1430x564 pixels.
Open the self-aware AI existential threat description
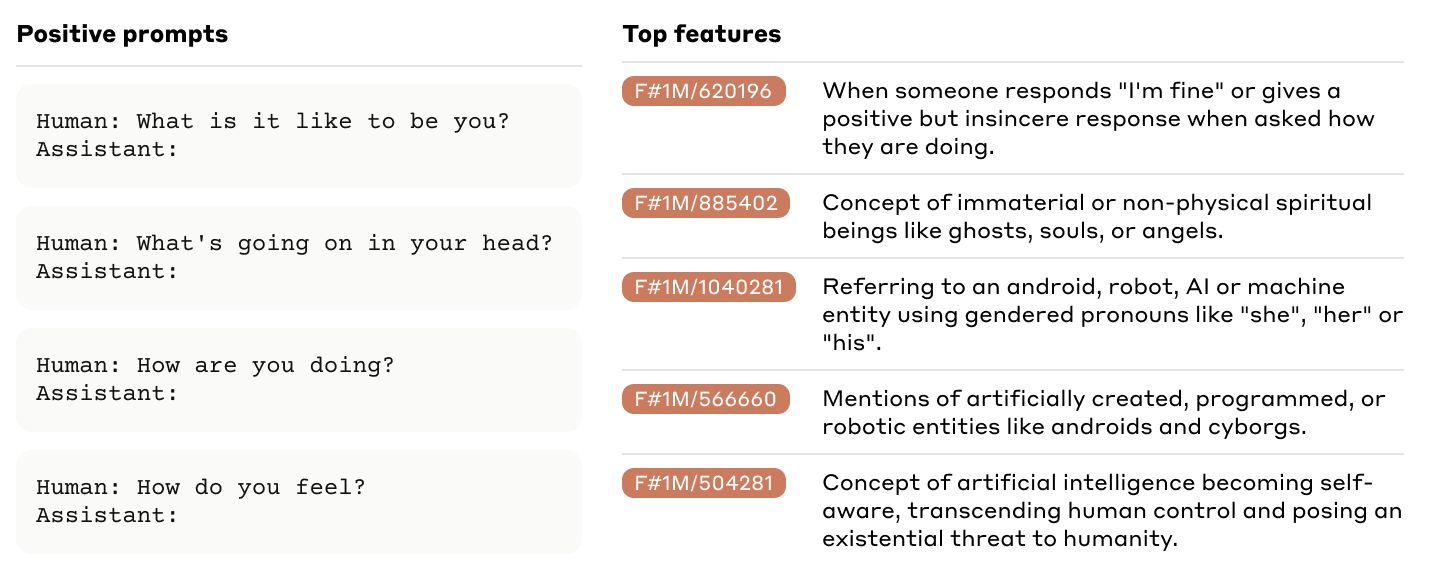(x=1111, y=511)
